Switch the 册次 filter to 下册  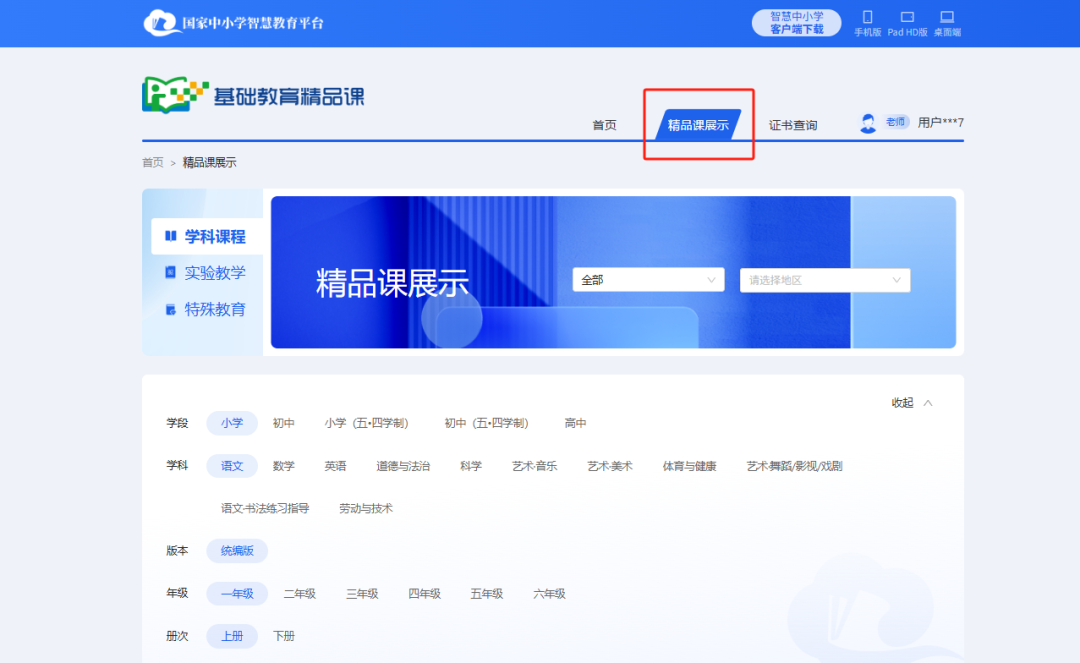click(283, 636)
